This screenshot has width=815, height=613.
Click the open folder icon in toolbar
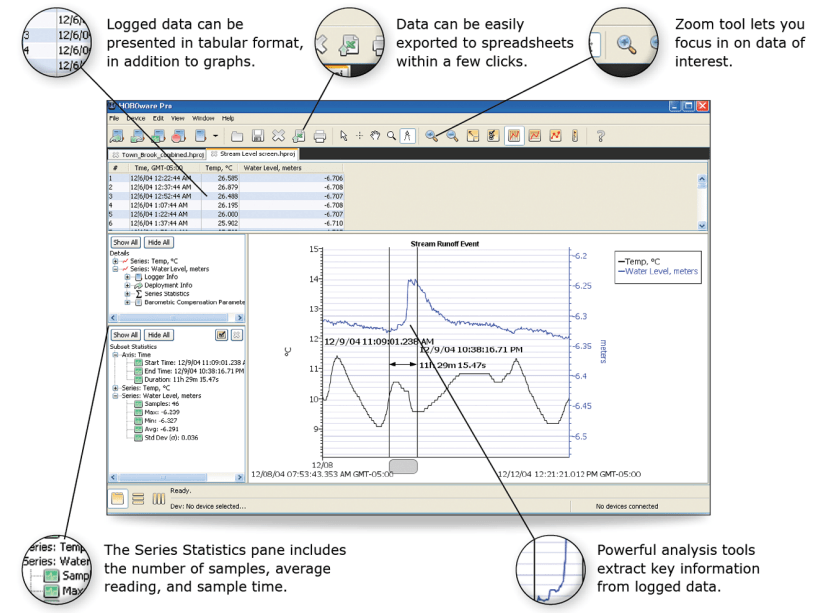[x=237, y=135]
